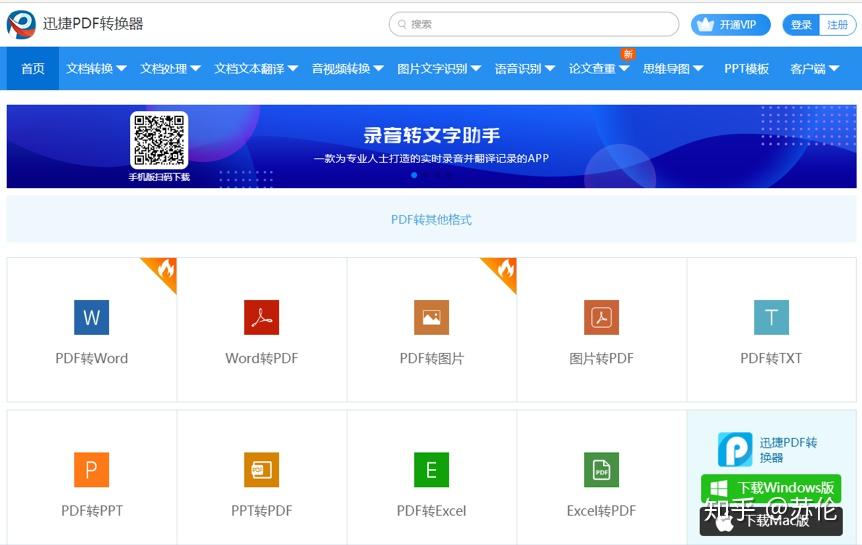The width and height of the screenshot is (862, 545).
Task: Click the hot flame badge on PDF转图片
Action: [504, 271]
